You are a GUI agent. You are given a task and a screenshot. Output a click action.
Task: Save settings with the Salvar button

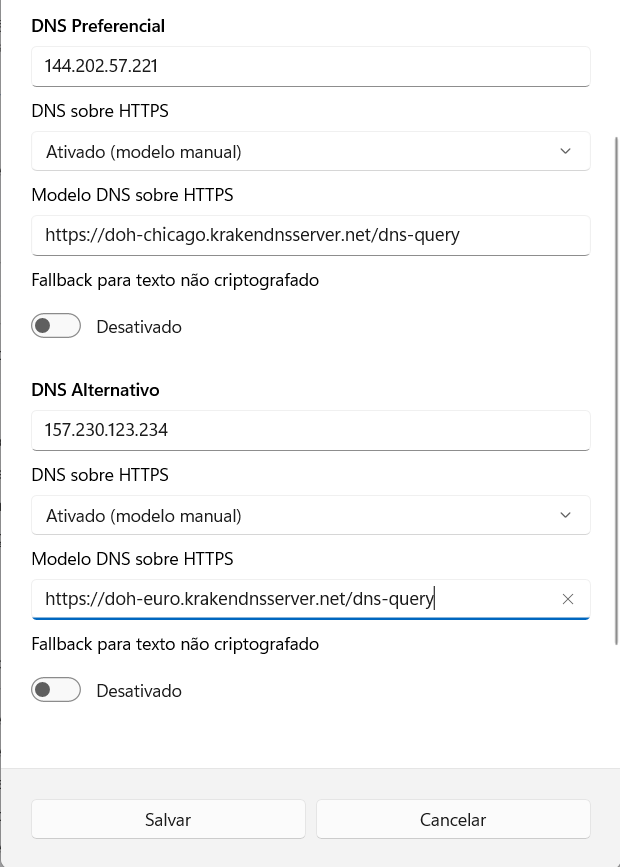[x=168, y=819]
